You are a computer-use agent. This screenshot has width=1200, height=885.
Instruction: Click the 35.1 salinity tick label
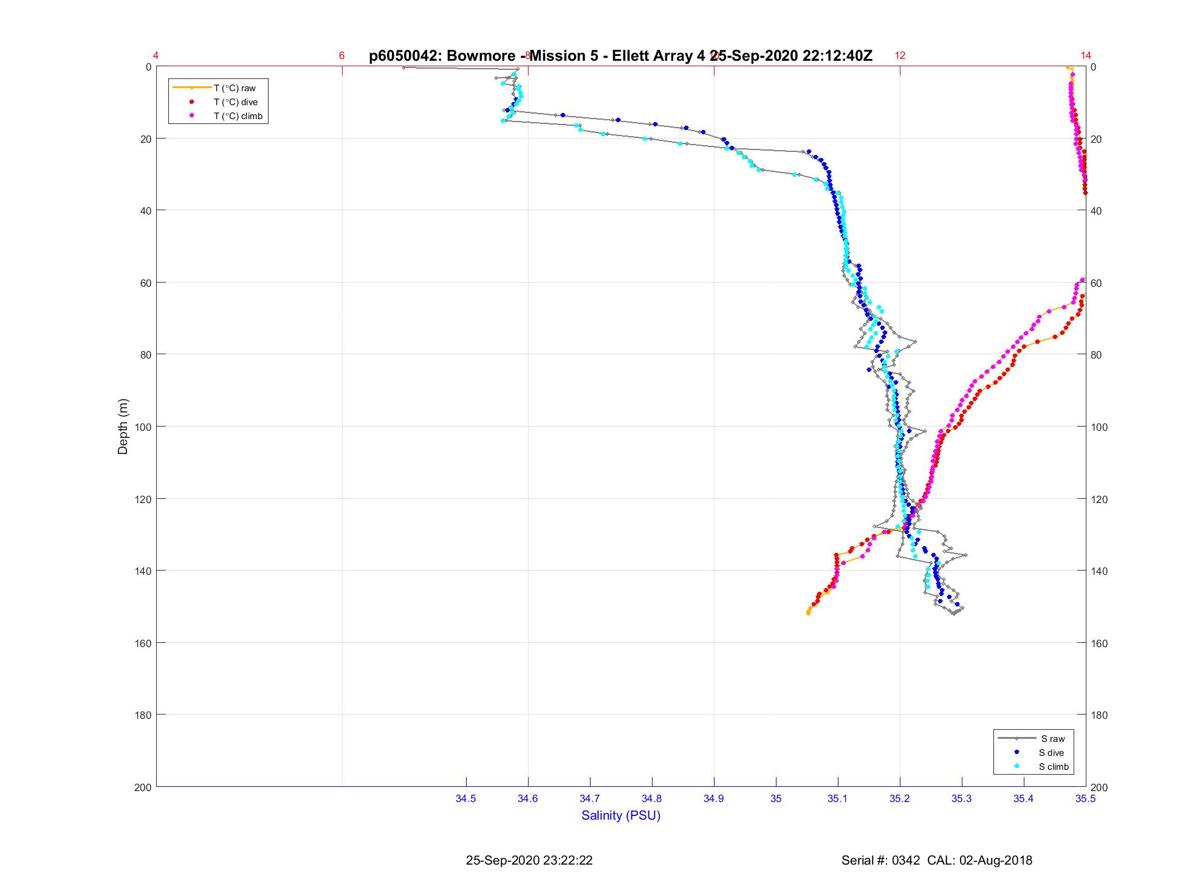[838, 799]
